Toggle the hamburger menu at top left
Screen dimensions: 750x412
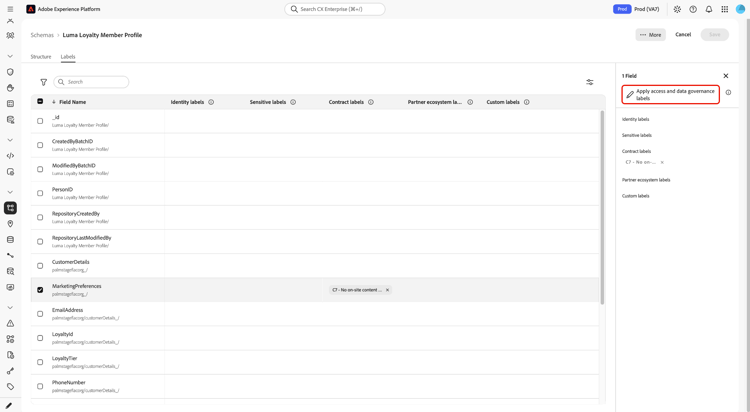pos(10,9)
